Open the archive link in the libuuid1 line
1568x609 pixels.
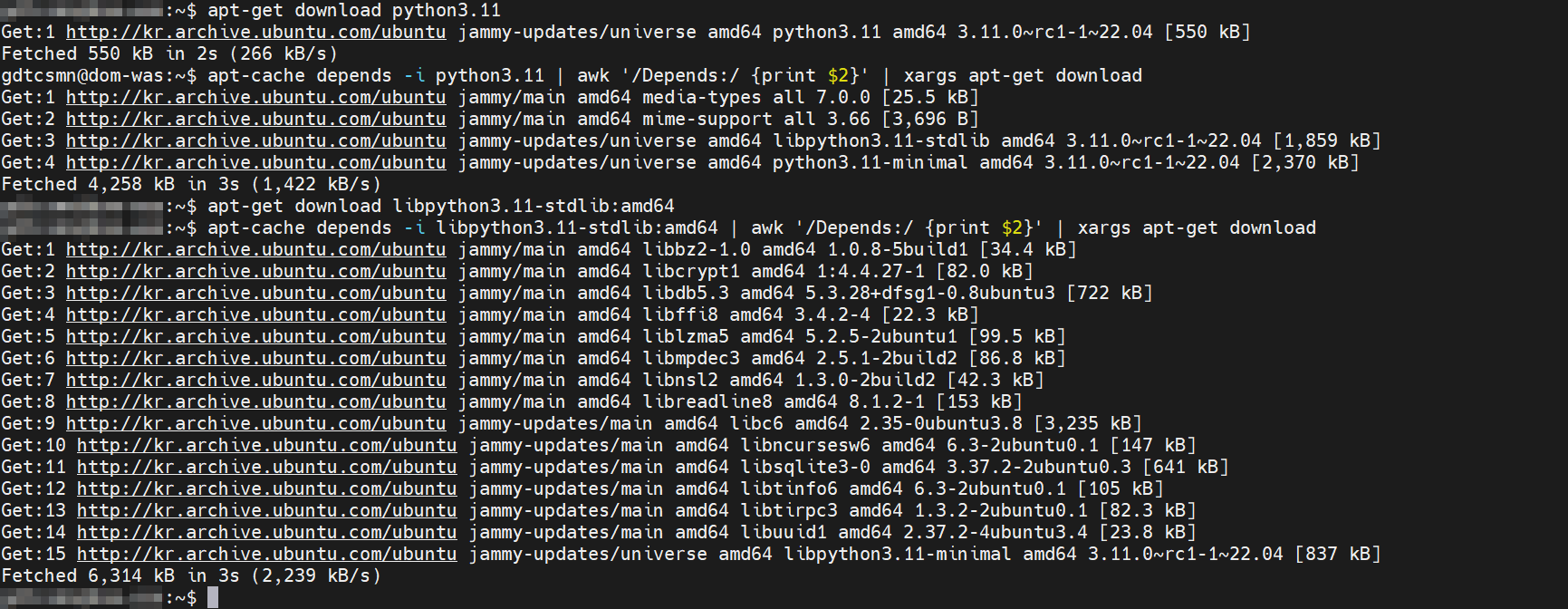[267, 532]
